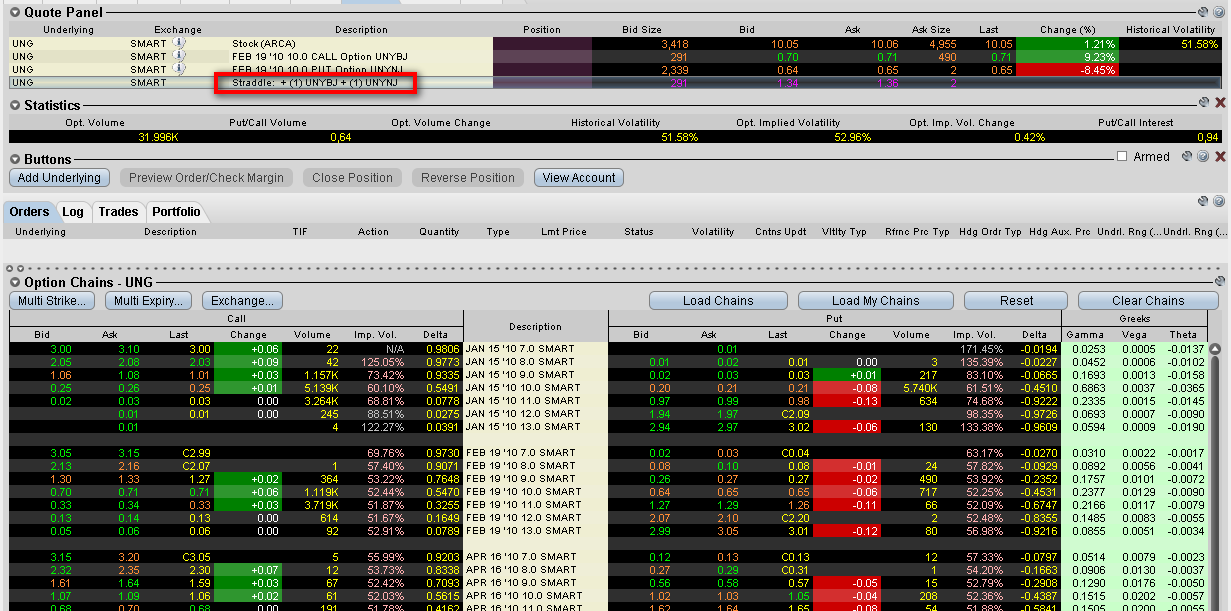Image resolution: width=1231 pixels, height=611 pixels.
Task: Click call volume cell 5.139K
Action: pyautogui.click(x=325, y=388)
